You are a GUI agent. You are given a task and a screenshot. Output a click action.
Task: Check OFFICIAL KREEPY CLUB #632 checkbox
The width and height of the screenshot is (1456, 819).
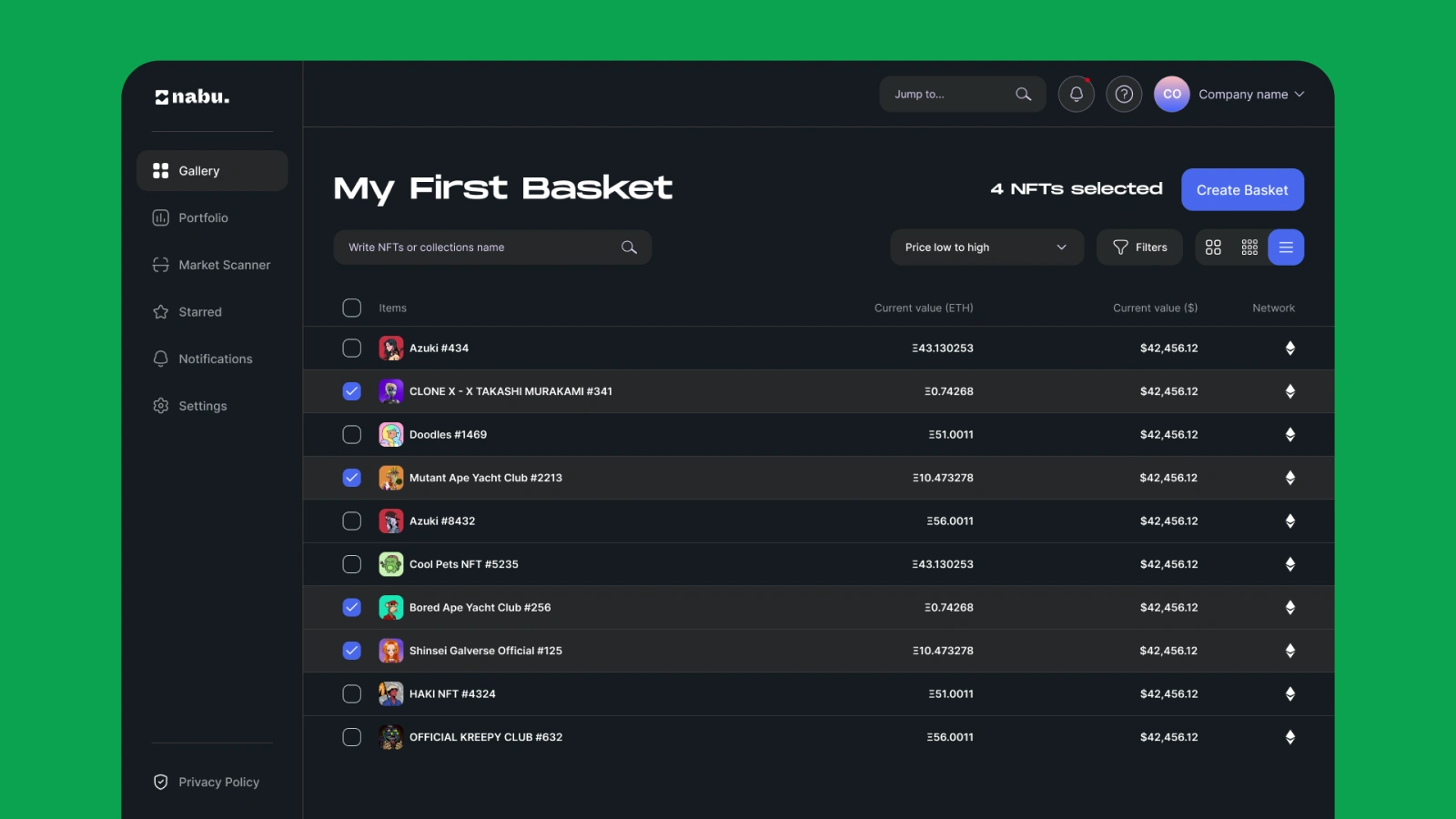(352, 737)
